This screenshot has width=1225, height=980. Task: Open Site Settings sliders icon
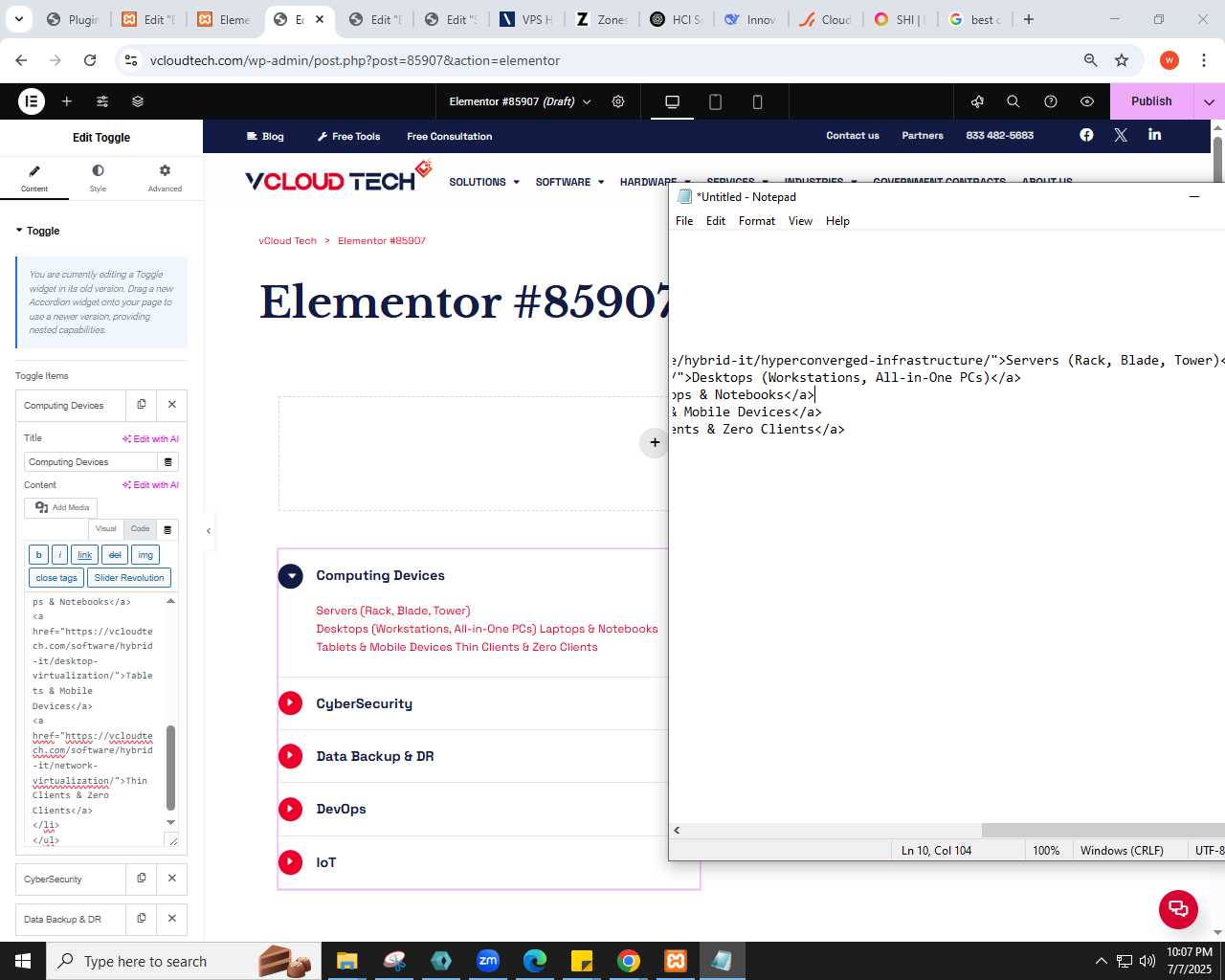tap(102, 101)
